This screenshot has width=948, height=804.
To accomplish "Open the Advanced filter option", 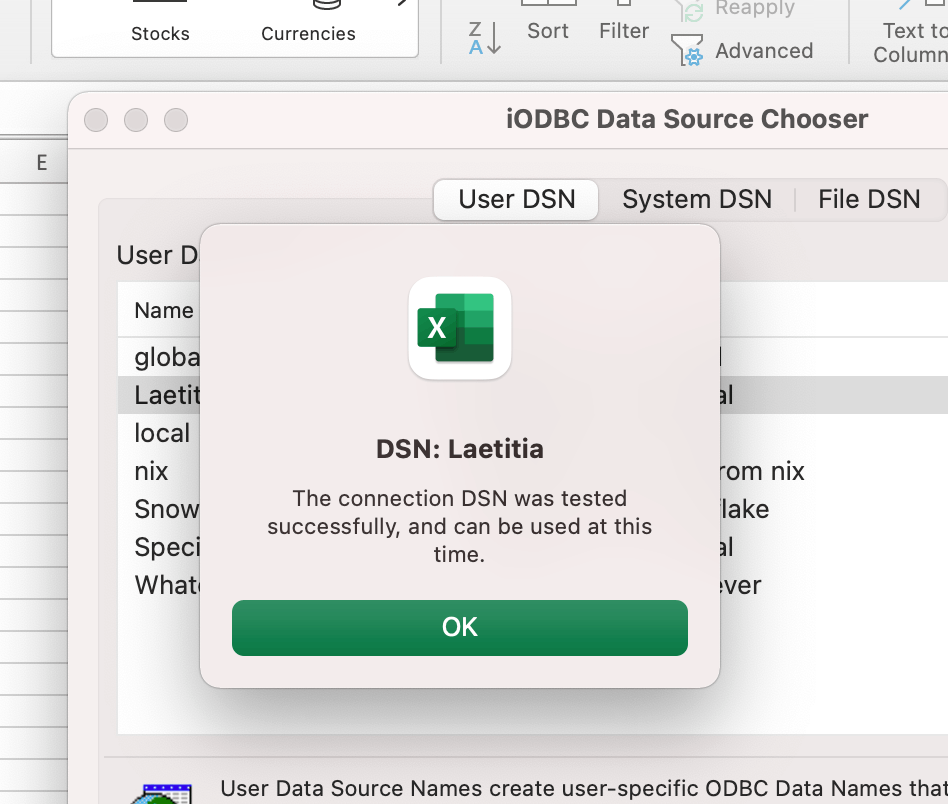I will tap(742, 51).
